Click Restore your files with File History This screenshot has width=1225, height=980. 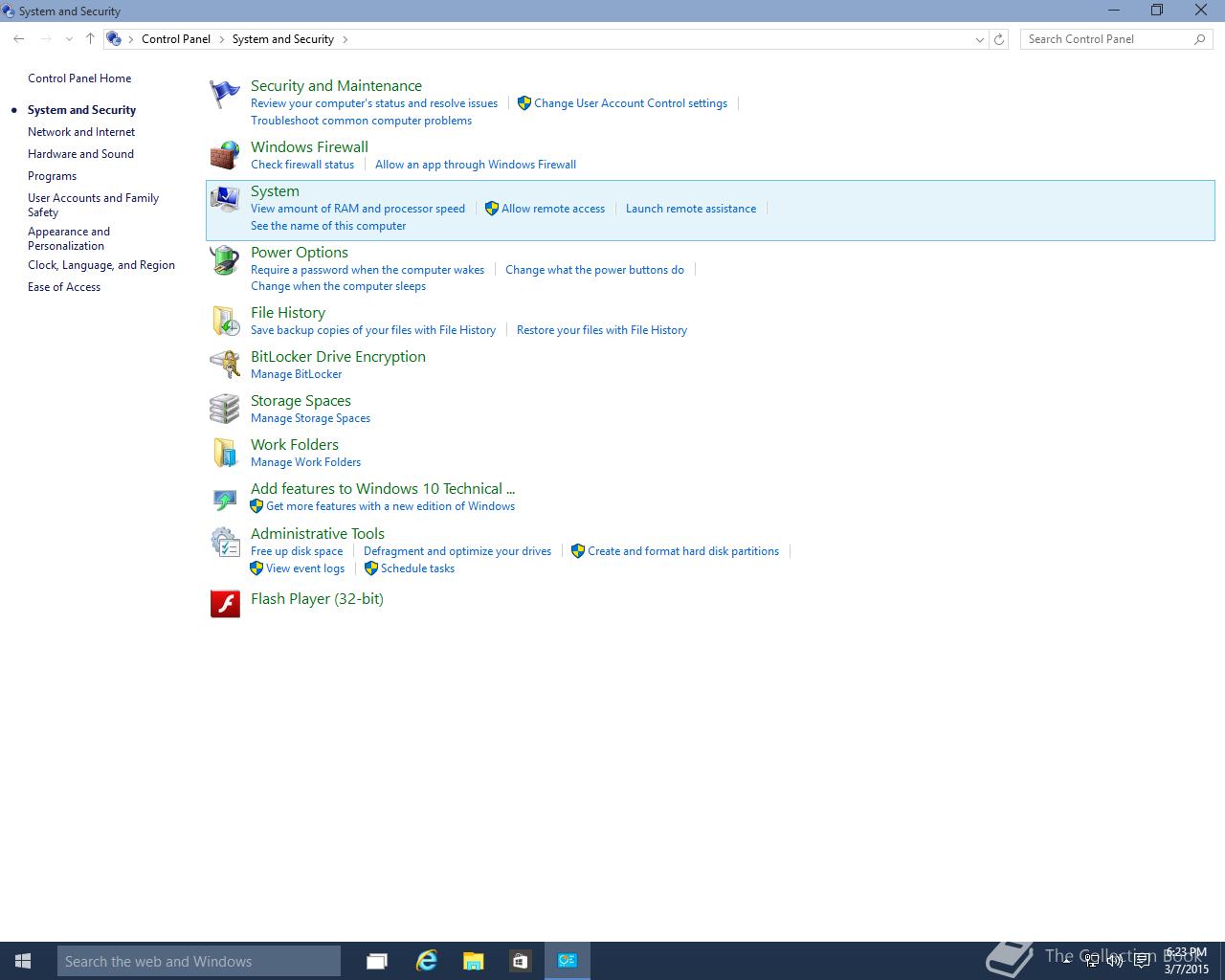click(602, 330)
